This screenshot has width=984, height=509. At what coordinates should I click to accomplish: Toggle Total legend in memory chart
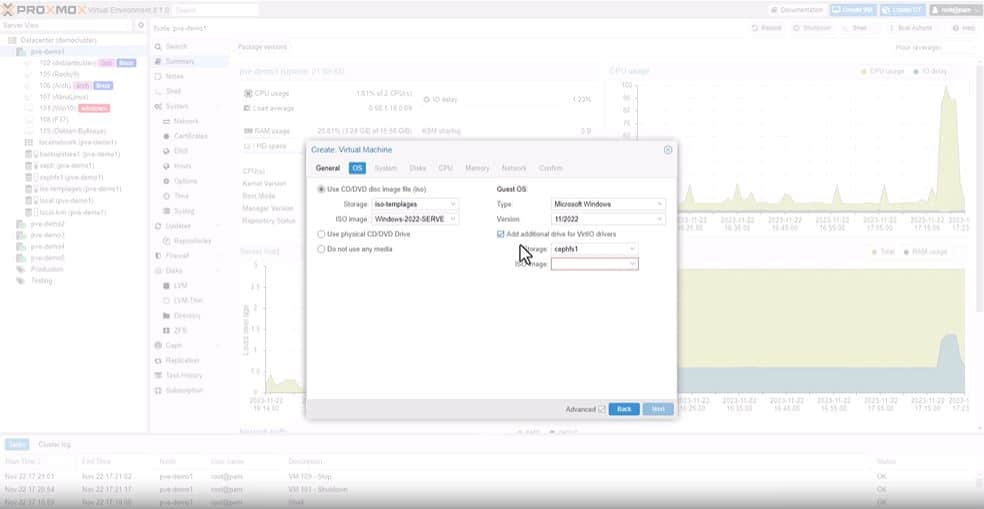click(x=883, y=252)
